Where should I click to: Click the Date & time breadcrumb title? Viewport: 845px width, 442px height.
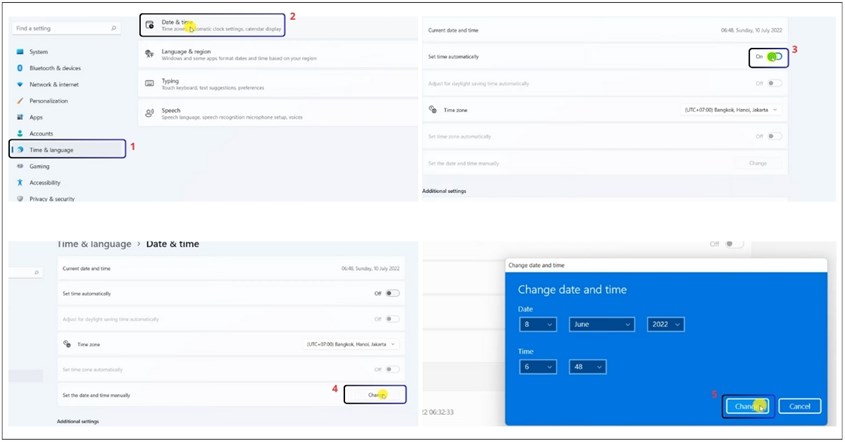(x=172, y=244)
